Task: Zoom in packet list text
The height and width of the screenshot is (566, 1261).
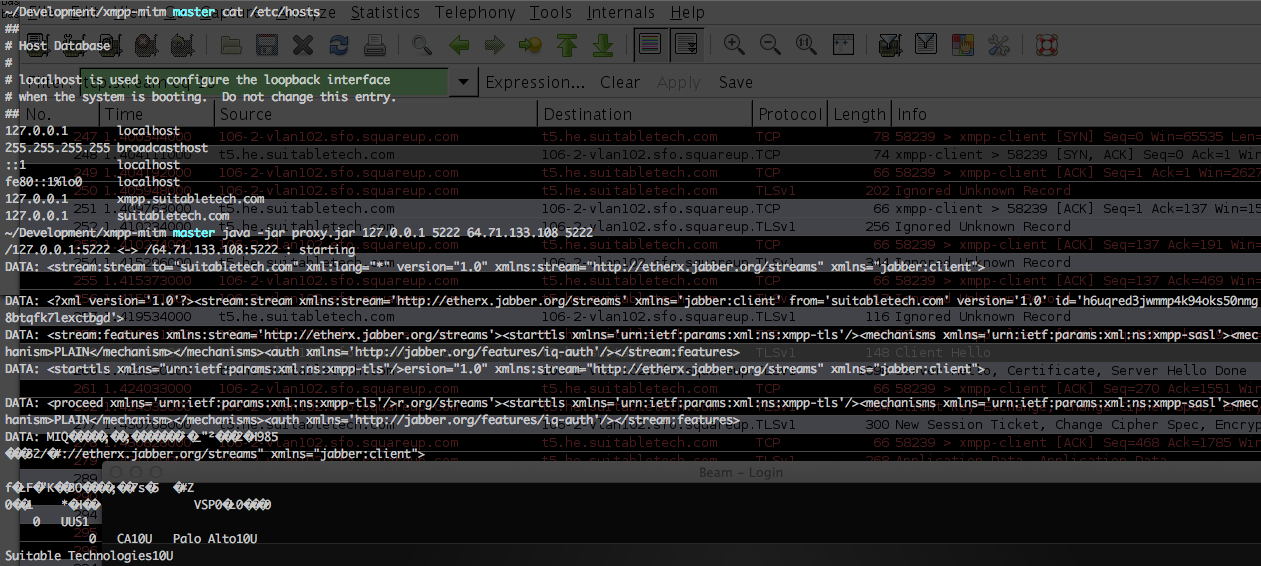Action: [x=734, y=45]
